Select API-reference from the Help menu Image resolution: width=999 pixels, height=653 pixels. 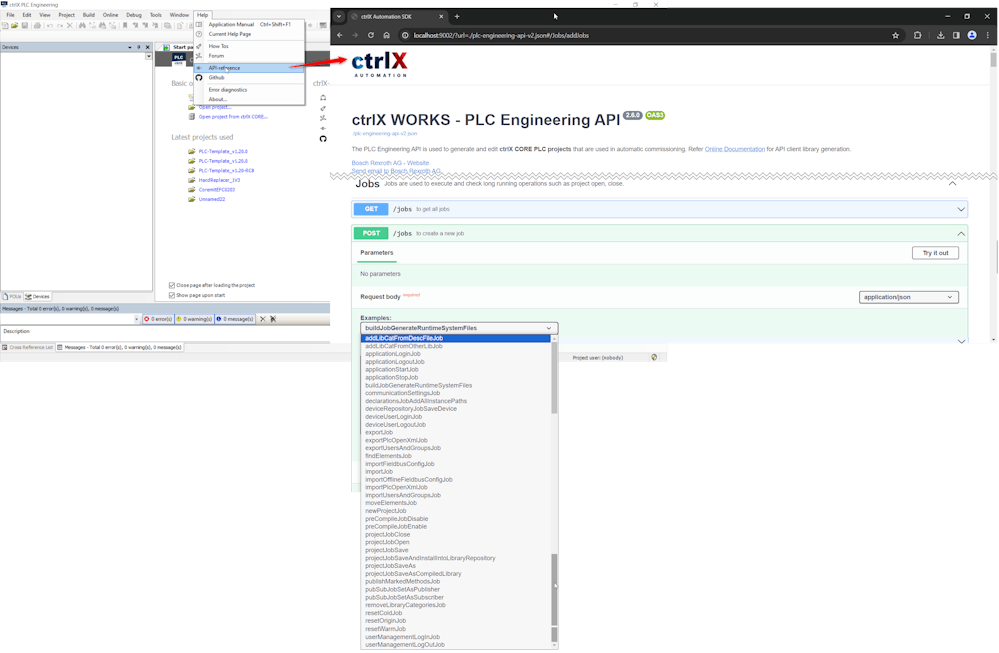224,68
